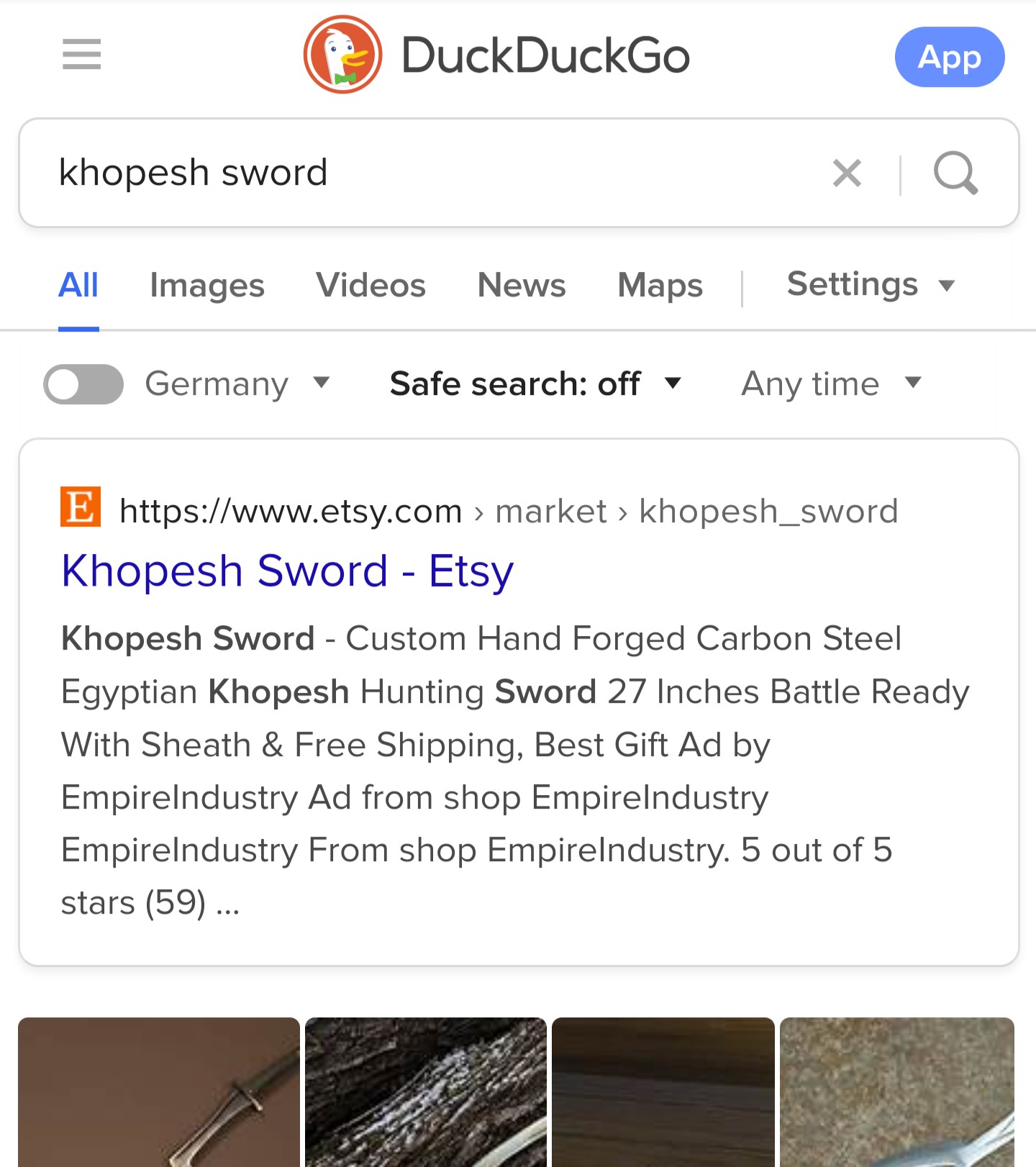Viewport: 1036px width, 1167px height.
Task: Open the hamburger menu
Action: [x=81, y=55]
